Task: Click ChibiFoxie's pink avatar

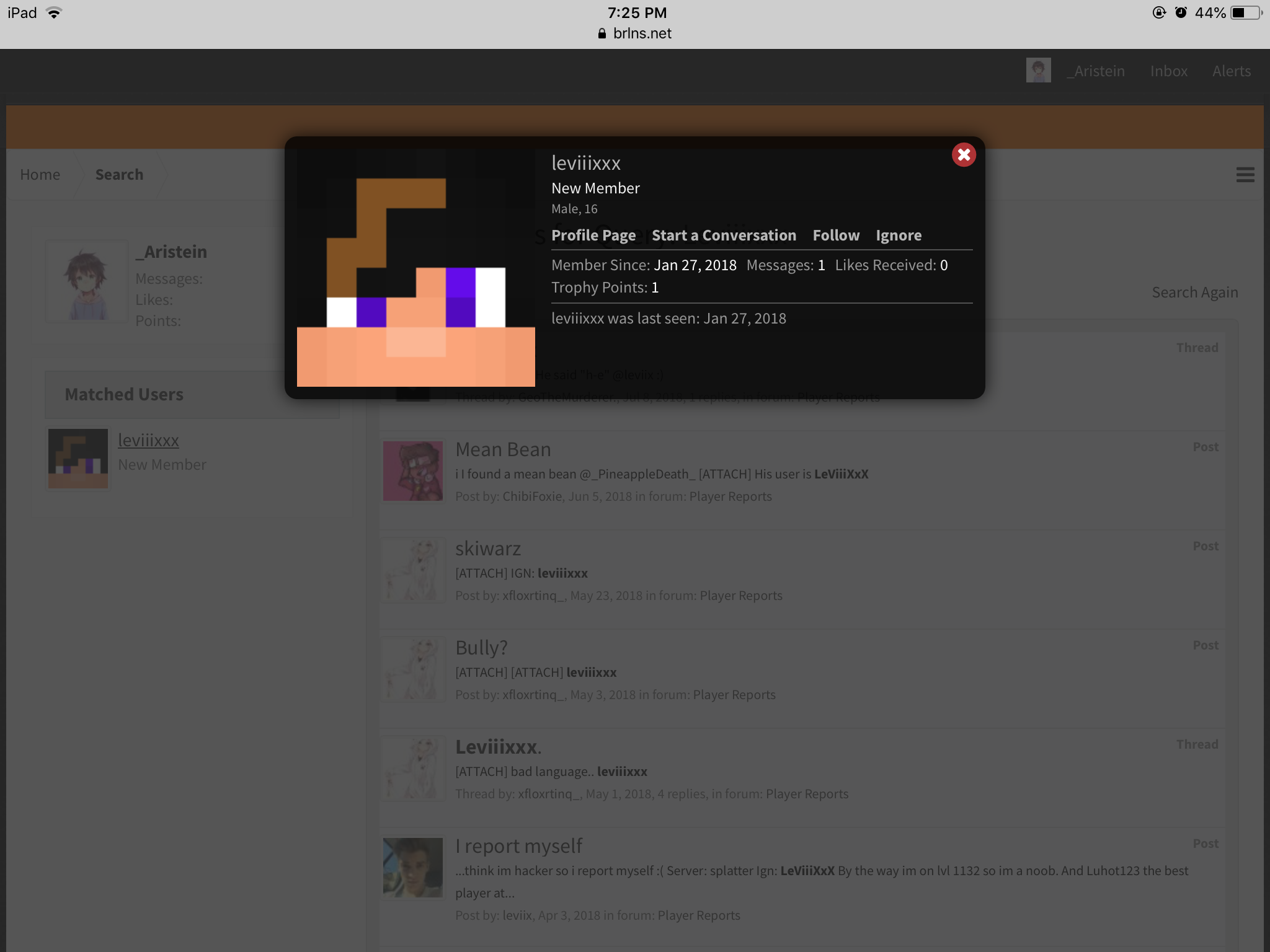Action: tap(413, 471)
